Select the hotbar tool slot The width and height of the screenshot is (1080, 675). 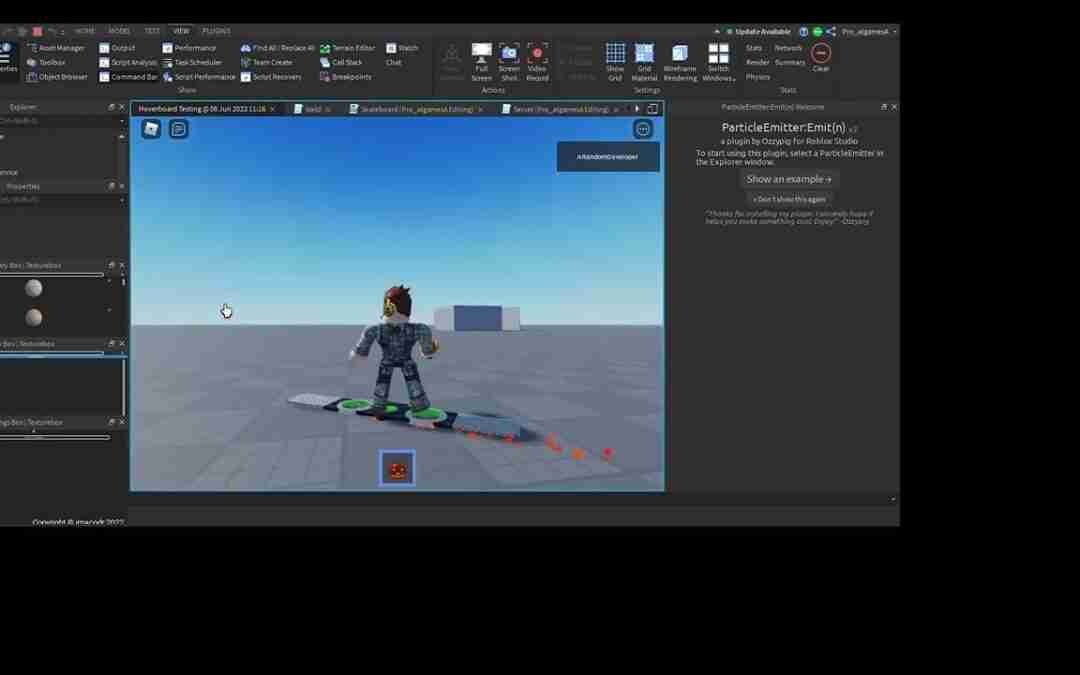[x=397, y=469]
